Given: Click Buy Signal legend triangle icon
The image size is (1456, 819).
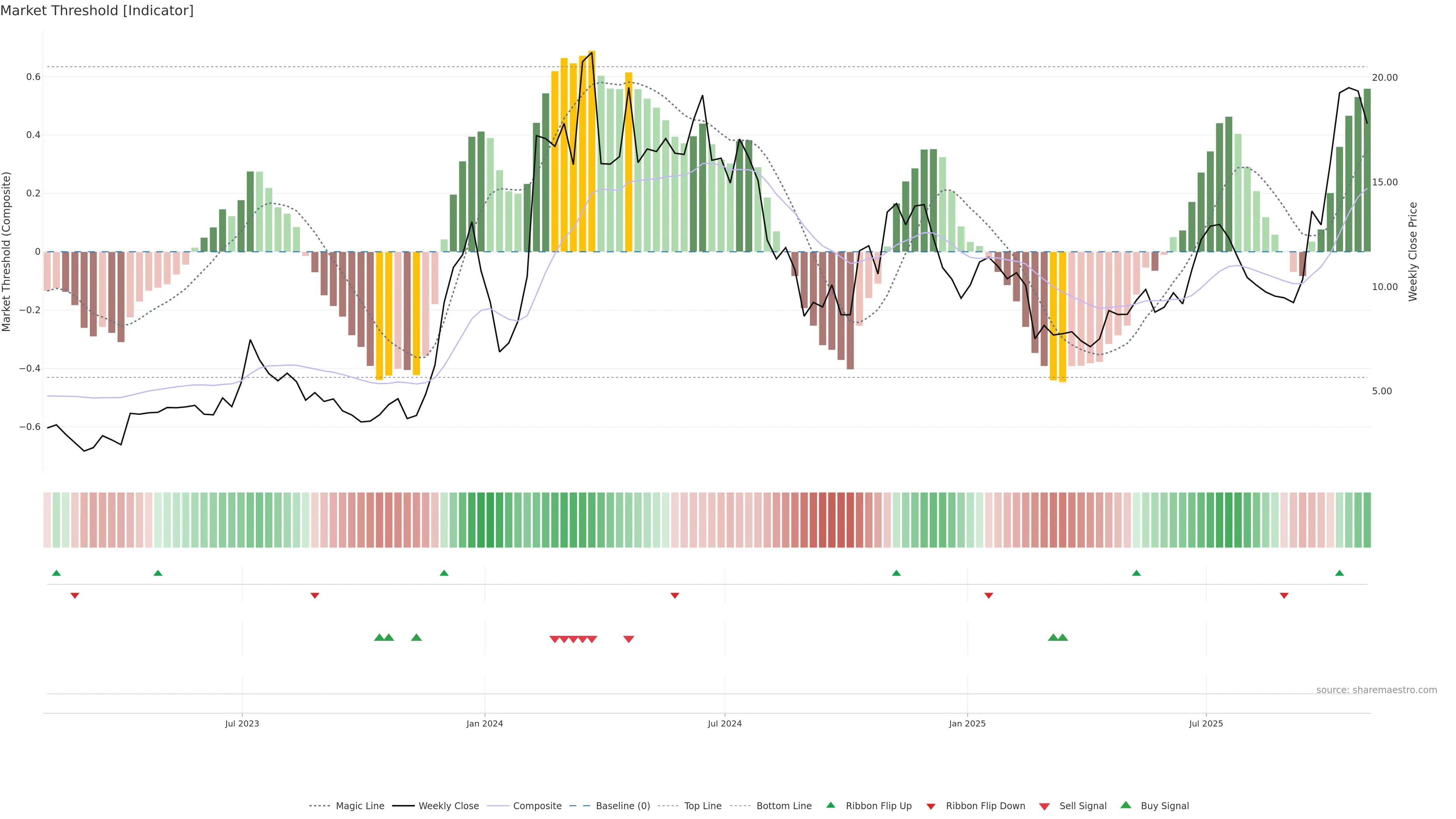Looking at the screenshot, I should [1126, 805].
